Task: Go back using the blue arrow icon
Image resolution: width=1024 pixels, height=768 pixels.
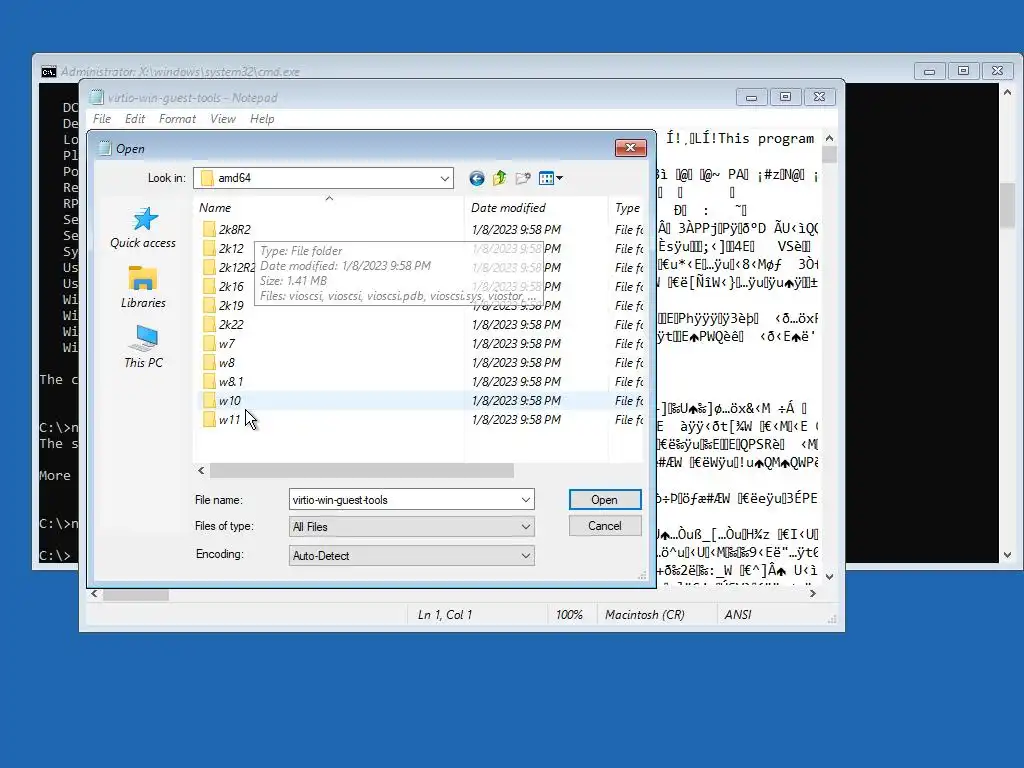Action: 477,178
